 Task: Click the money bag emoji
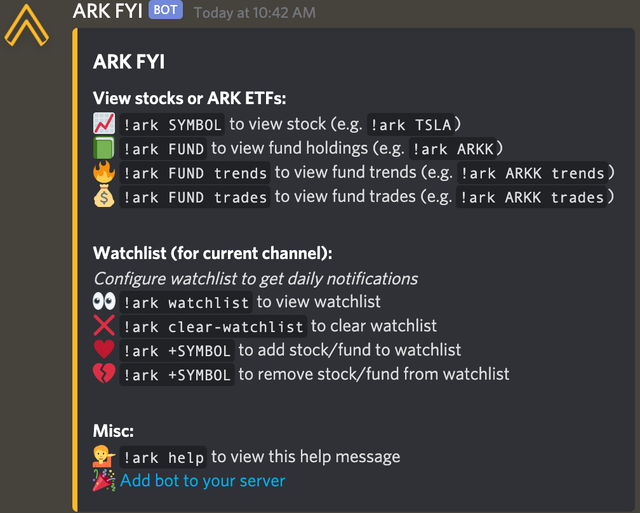(x=104, y=196)
